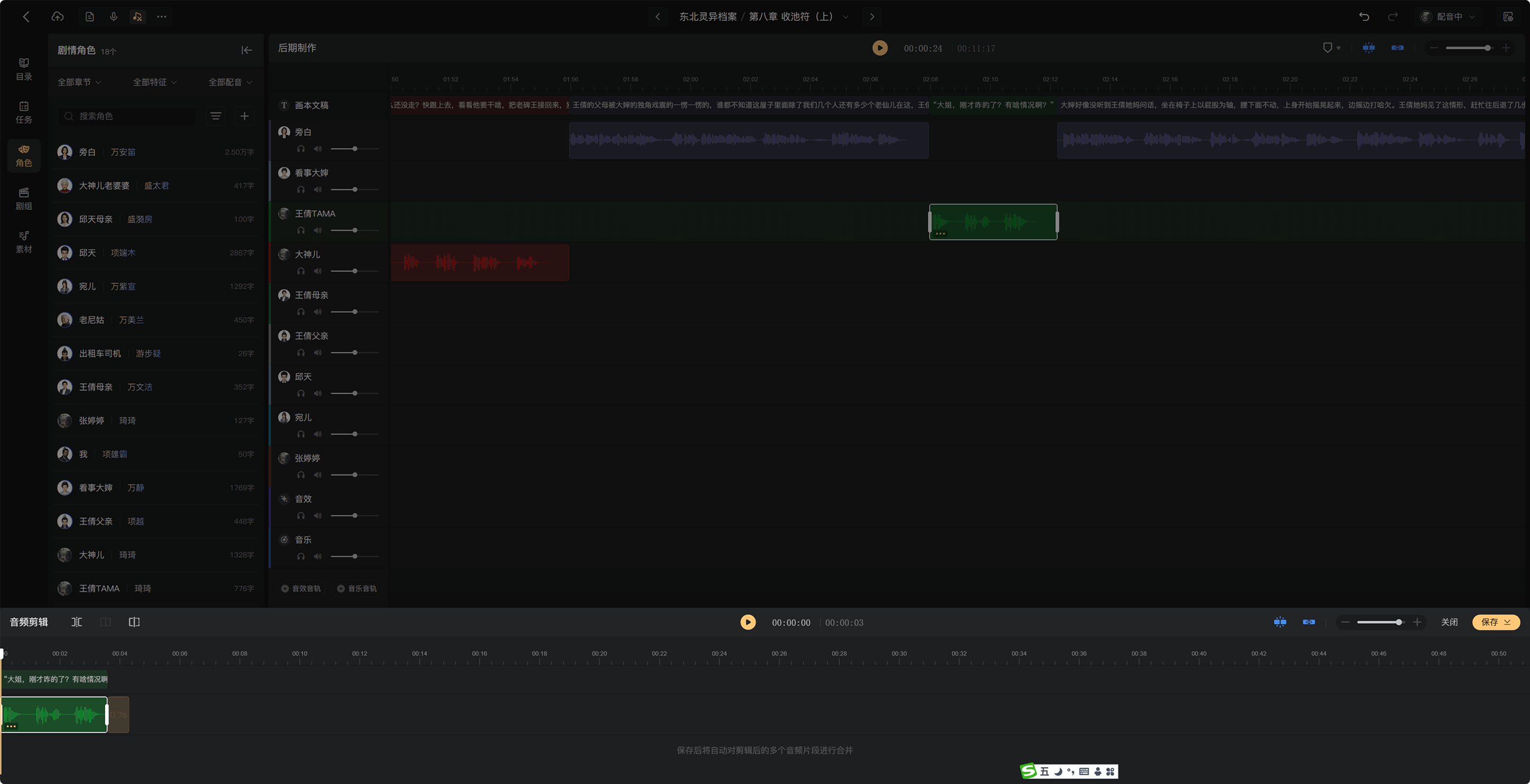1530x784 pixels.
Task: Expand the 全部章节 dropdown
Action: 79,82
